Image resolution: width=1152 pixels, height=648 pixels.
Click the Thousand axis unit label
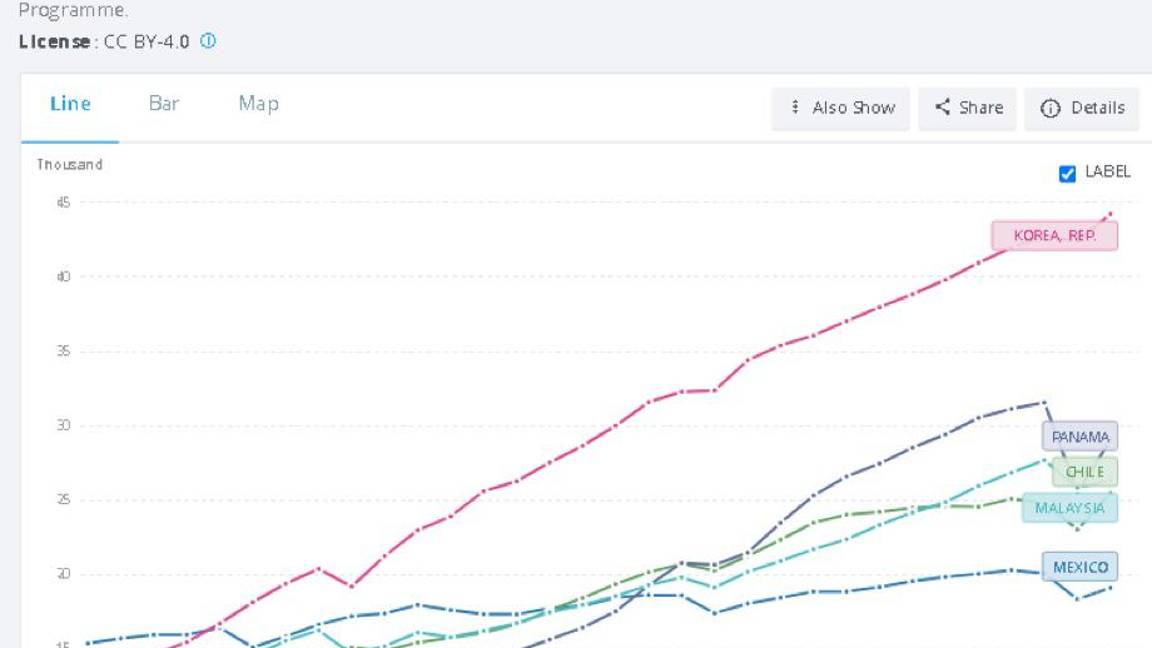click(x=70, y=164)
